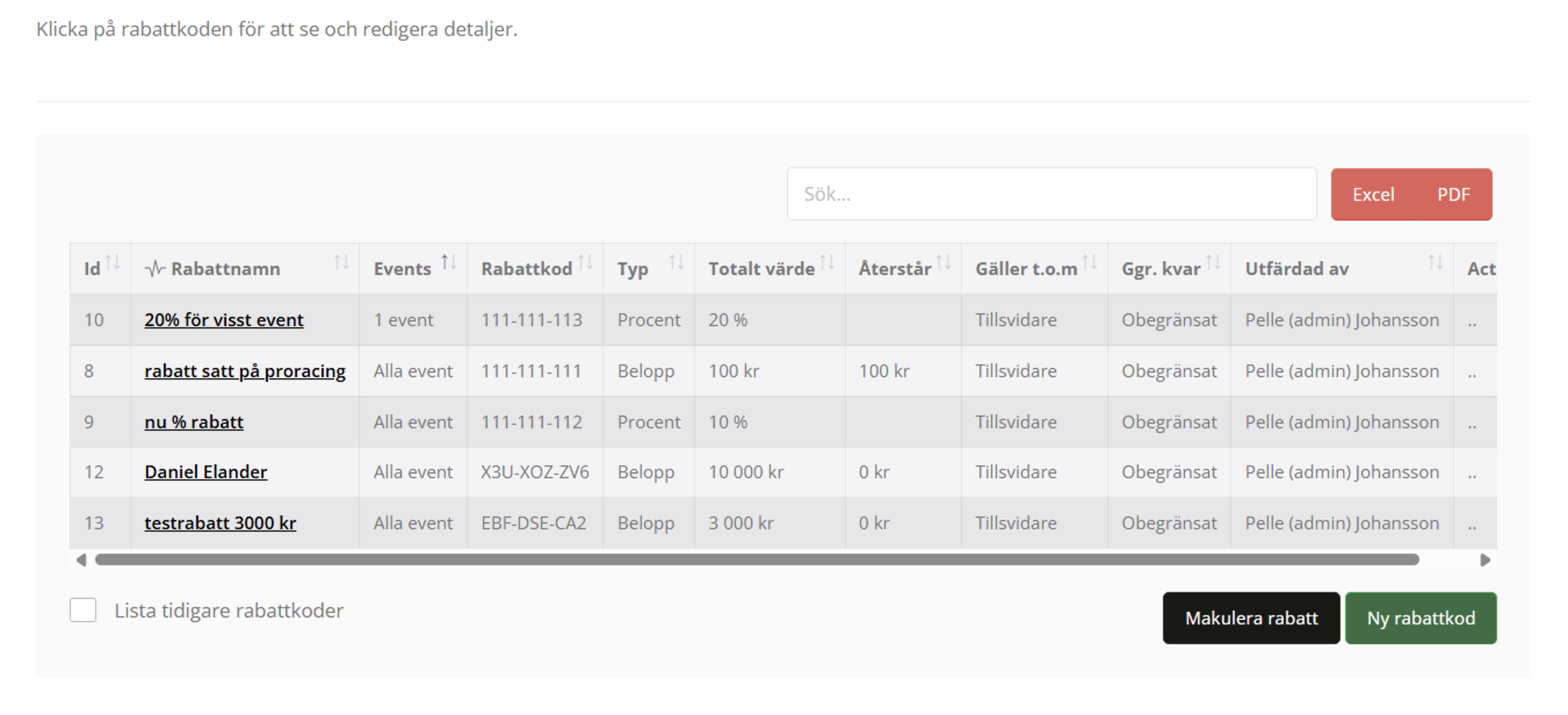Open the Daniel Elander discount link

[x=206, y=472]
